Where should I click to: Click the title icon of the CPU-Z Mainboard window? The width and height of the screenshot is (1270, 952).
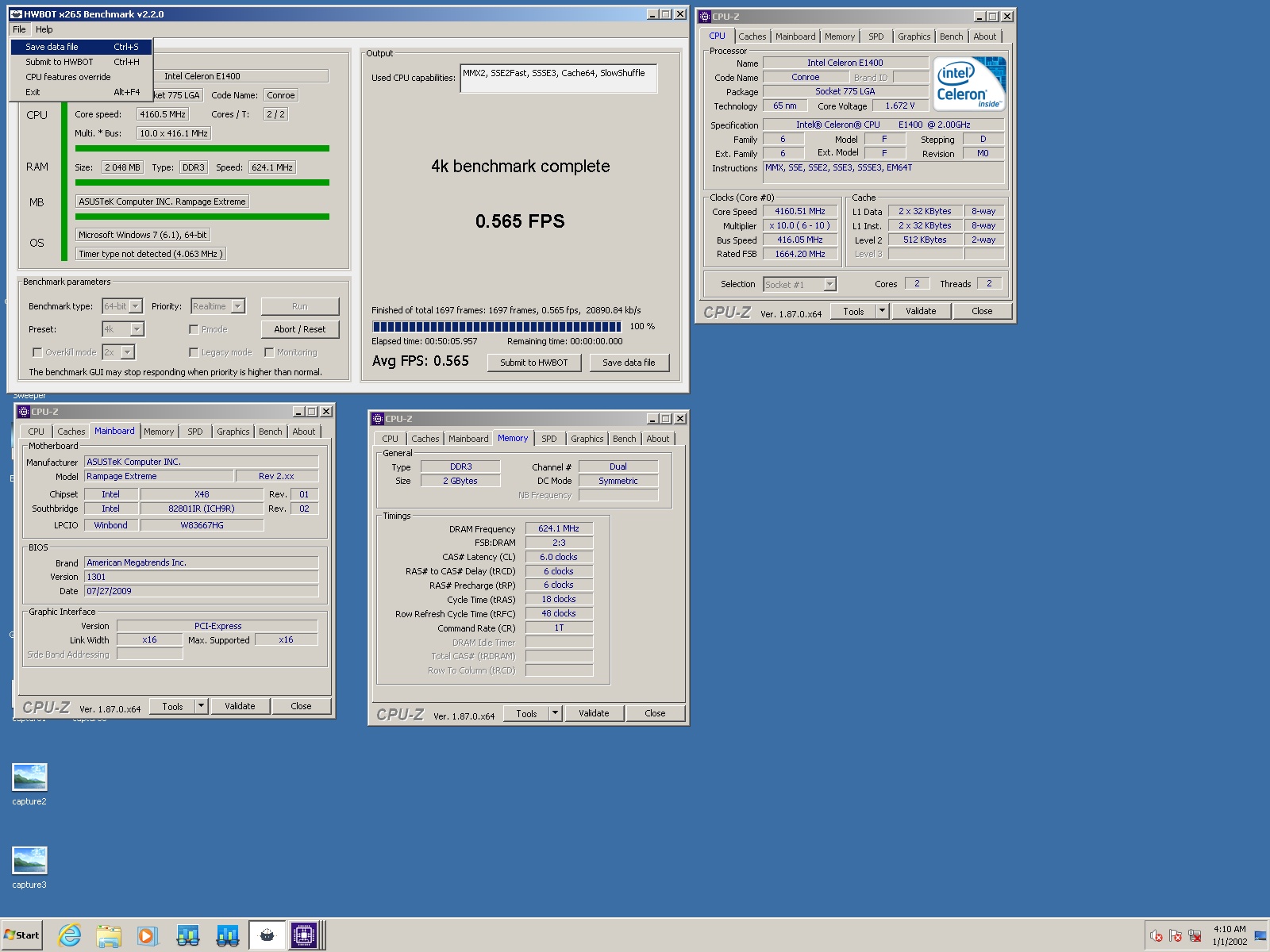click(x=23, y=412)
